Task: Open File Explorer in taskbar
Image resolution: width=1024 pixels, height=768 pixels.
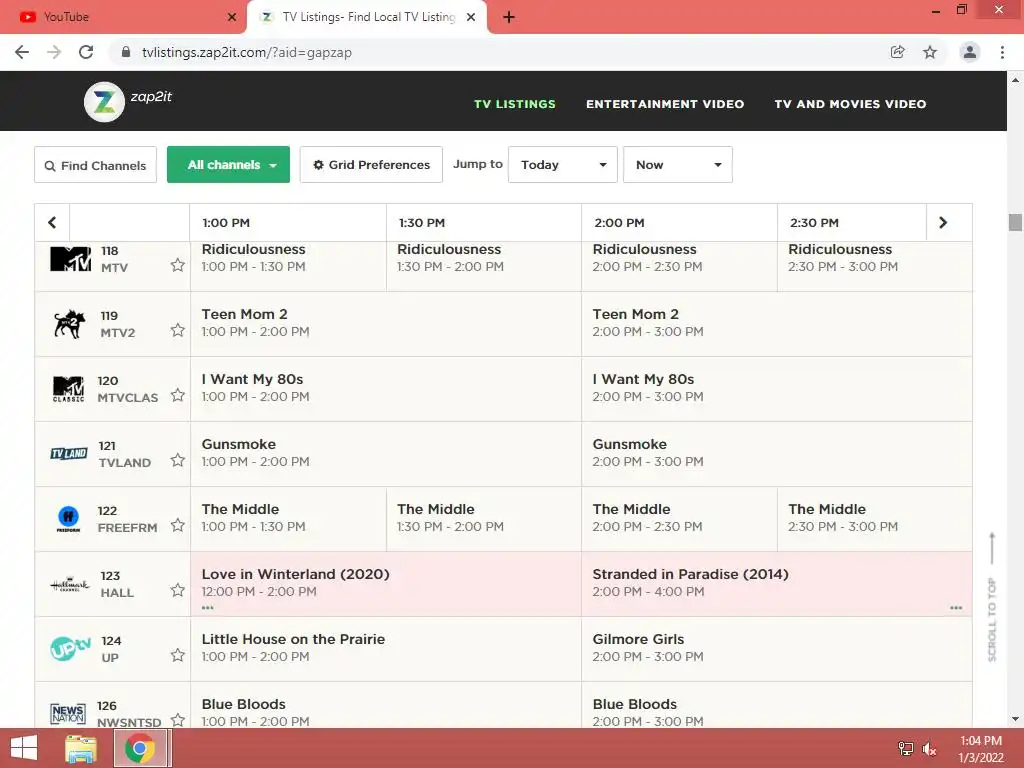Action: 81,748
